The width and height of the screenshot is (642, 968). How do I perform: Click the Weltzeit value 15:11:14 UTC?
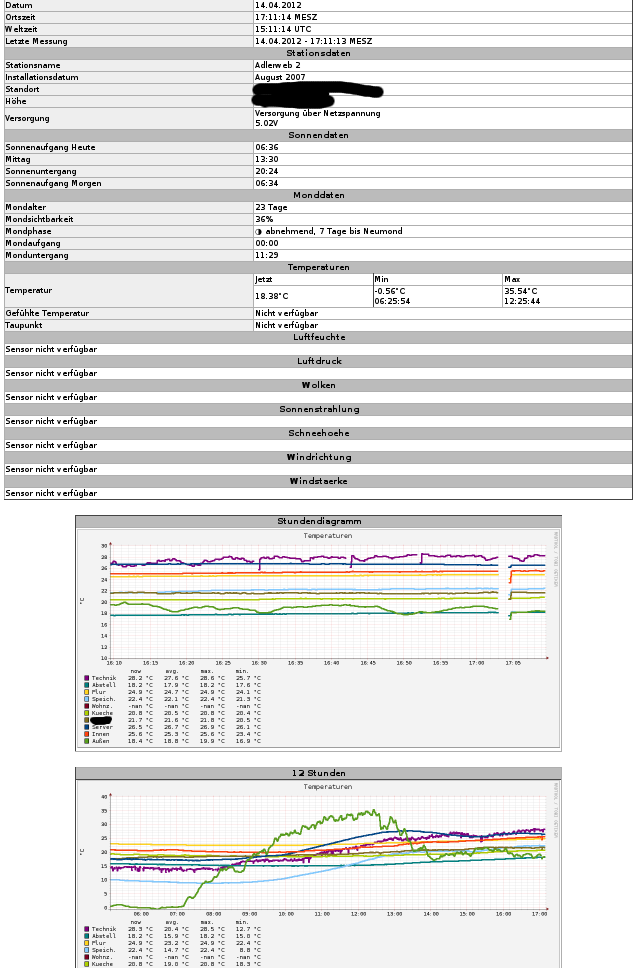pyautogui.click(x=283, y=29)
